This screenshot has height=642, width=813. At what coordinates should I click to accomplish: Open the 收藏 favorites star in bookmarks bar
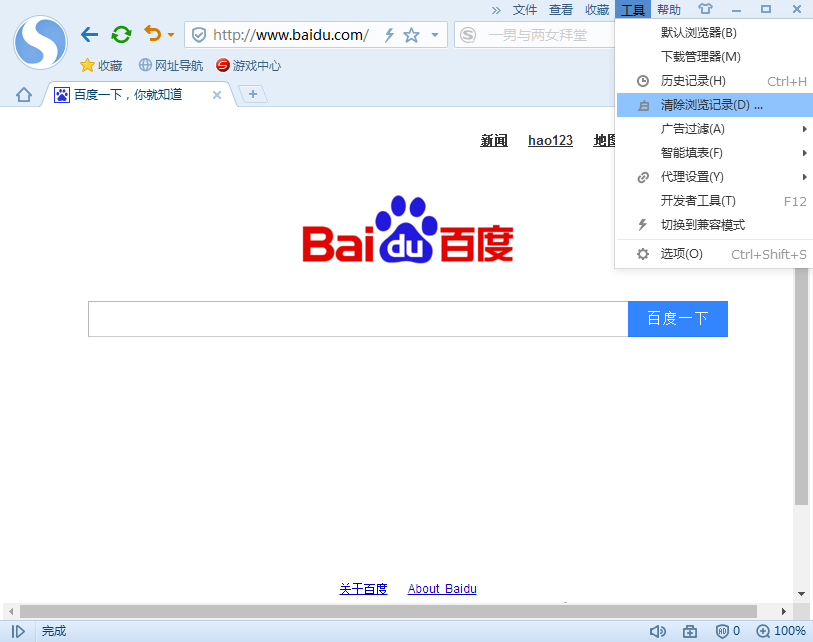(x=101, y=65)
